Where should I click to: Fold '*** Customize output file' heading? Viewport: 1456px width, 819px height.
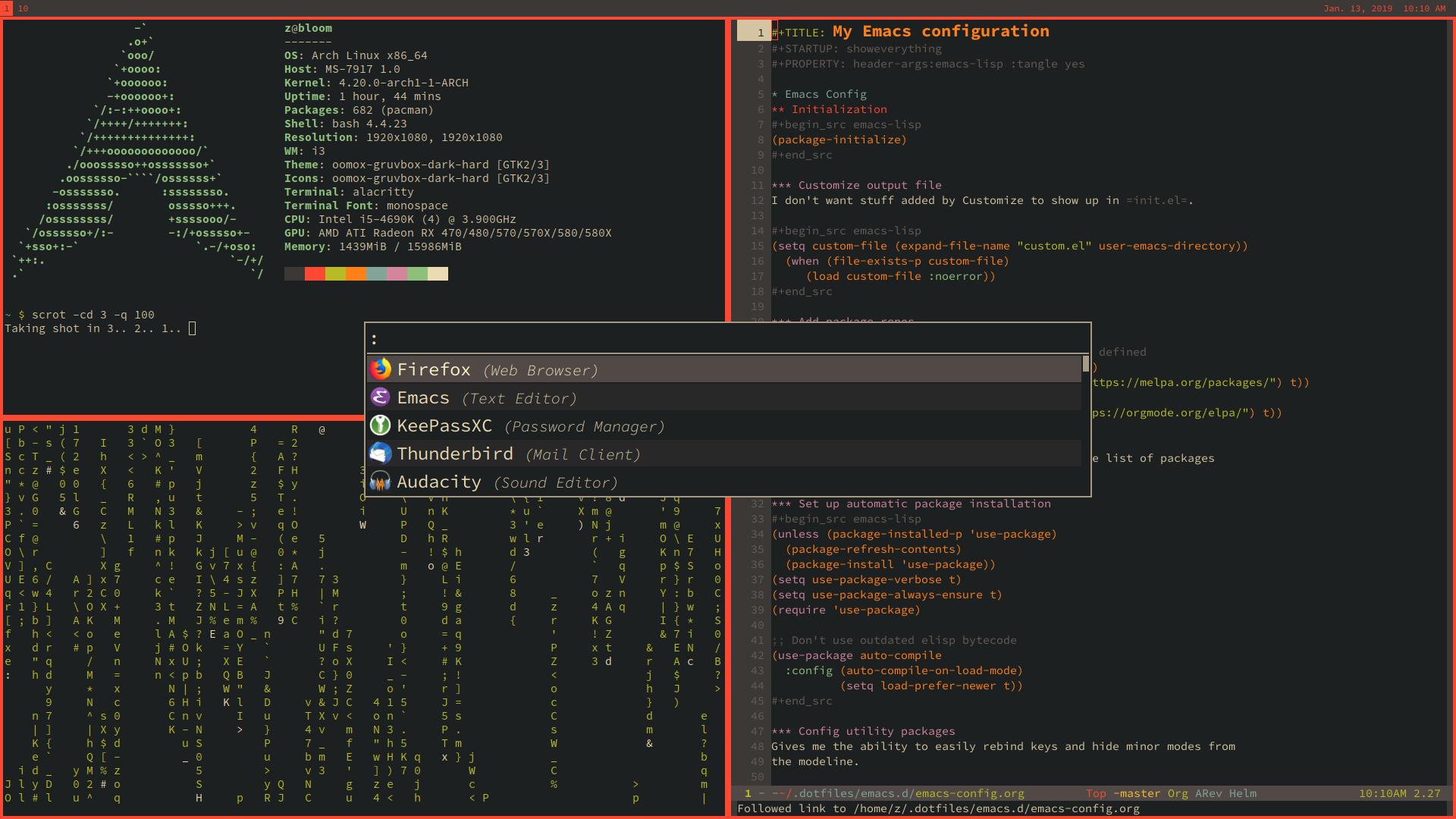coord(856,185)
